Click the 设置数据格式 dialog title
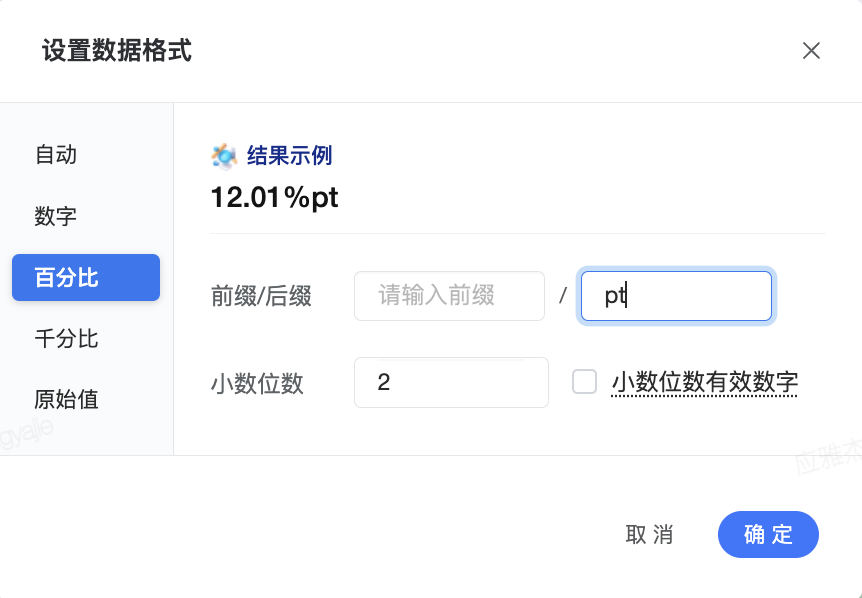 click(117, 51)
